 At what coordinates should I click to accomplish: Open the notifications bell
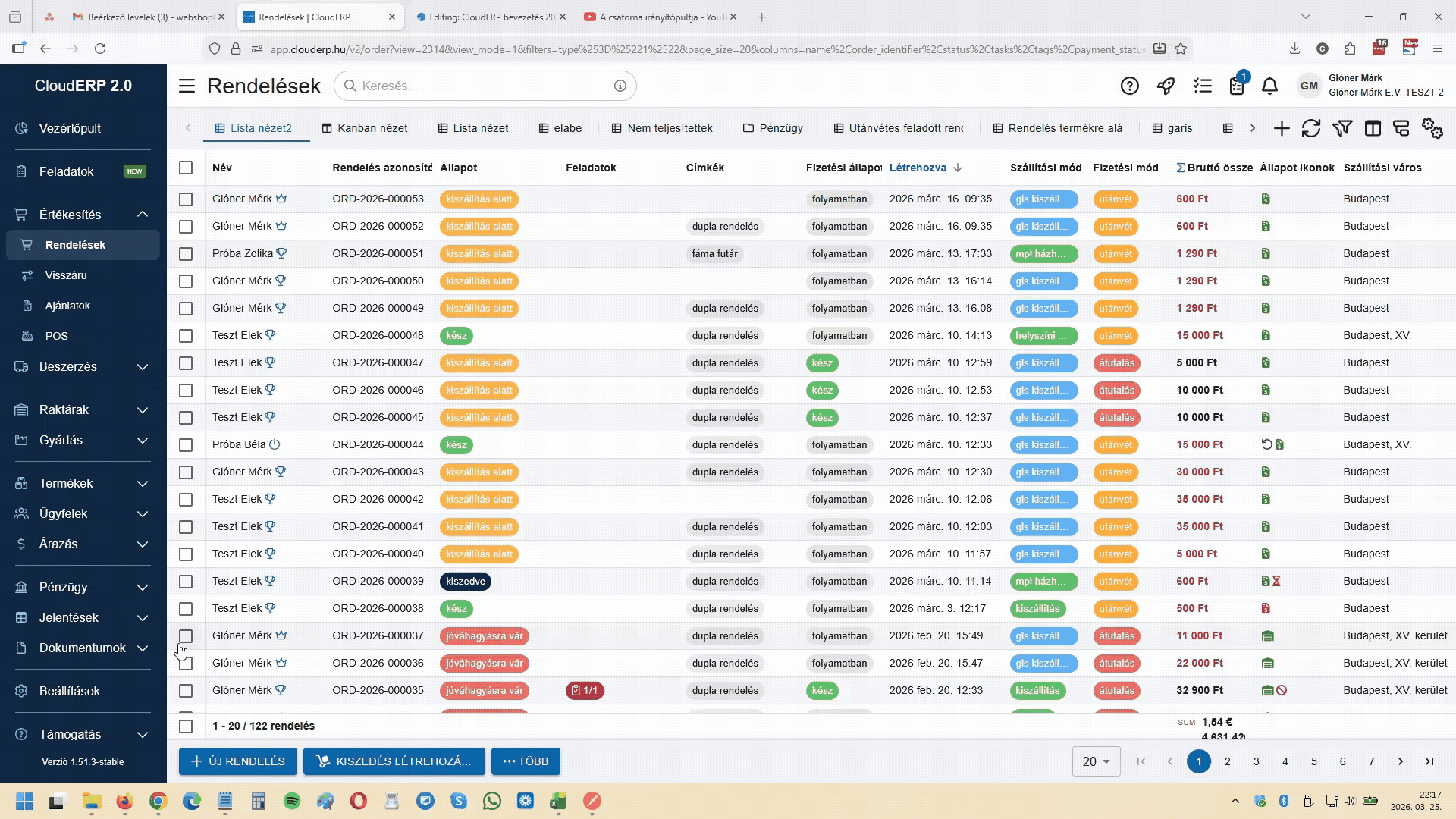pos(1269,86)
